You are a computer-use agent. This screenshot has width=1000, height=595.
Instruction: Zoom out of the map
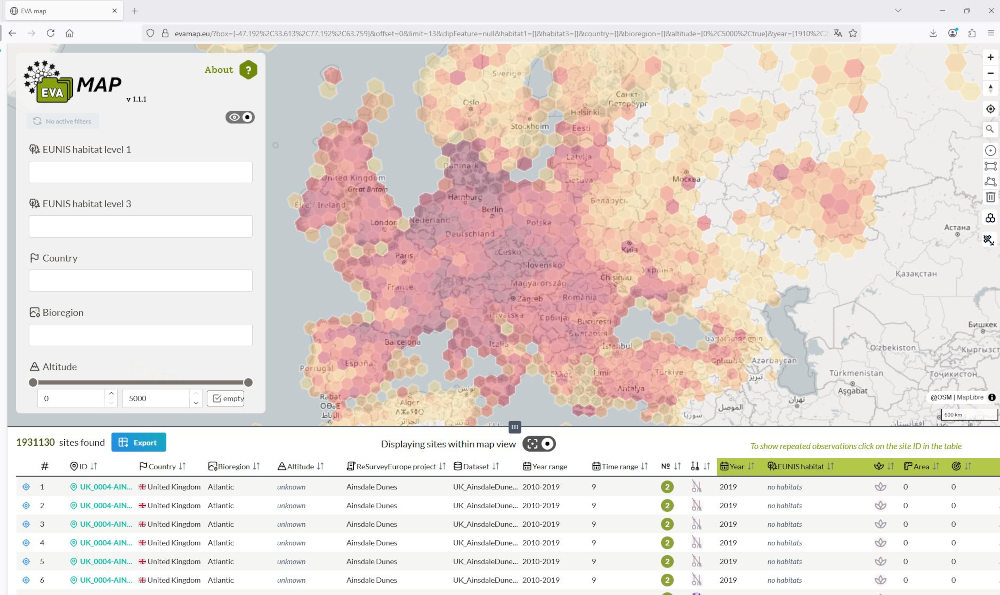click(990, 73)
